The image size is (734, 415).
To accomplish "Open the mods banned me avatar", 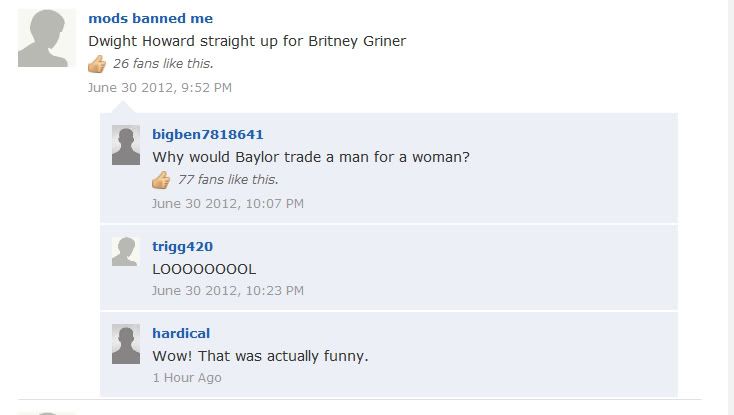I will tap(47, 38).
